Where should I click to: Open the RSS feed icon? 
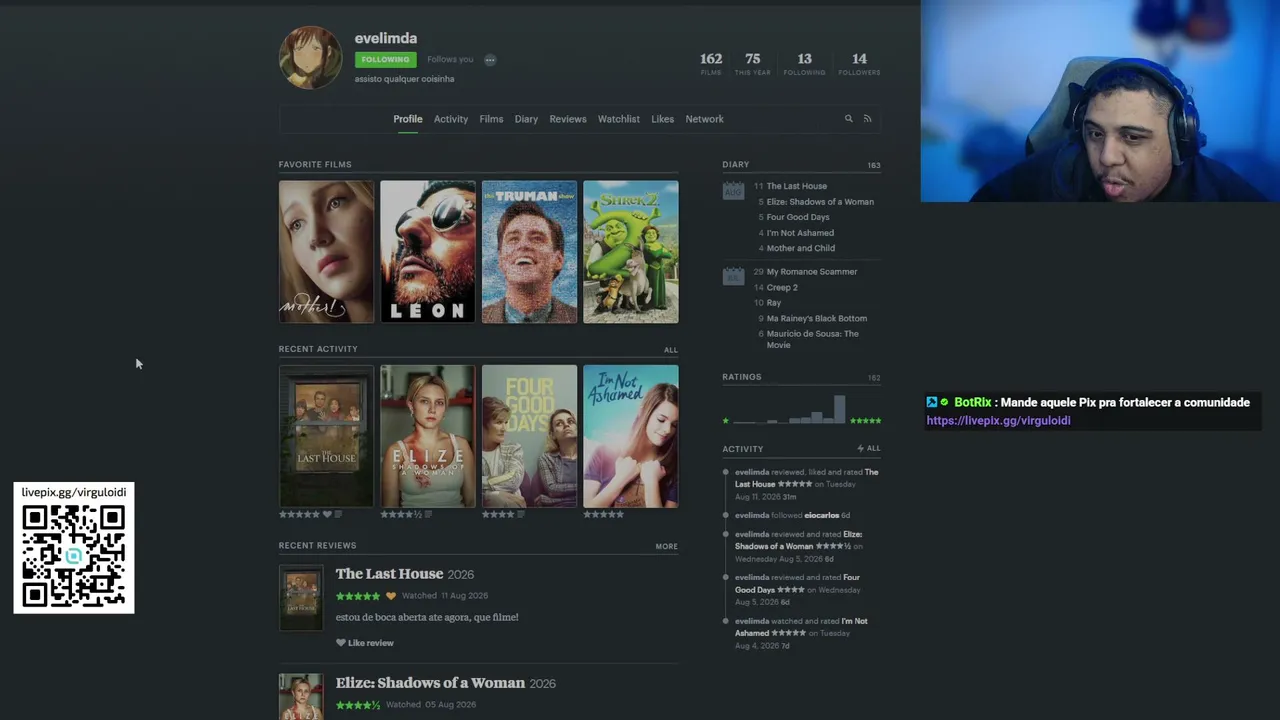tap(867, 119)
